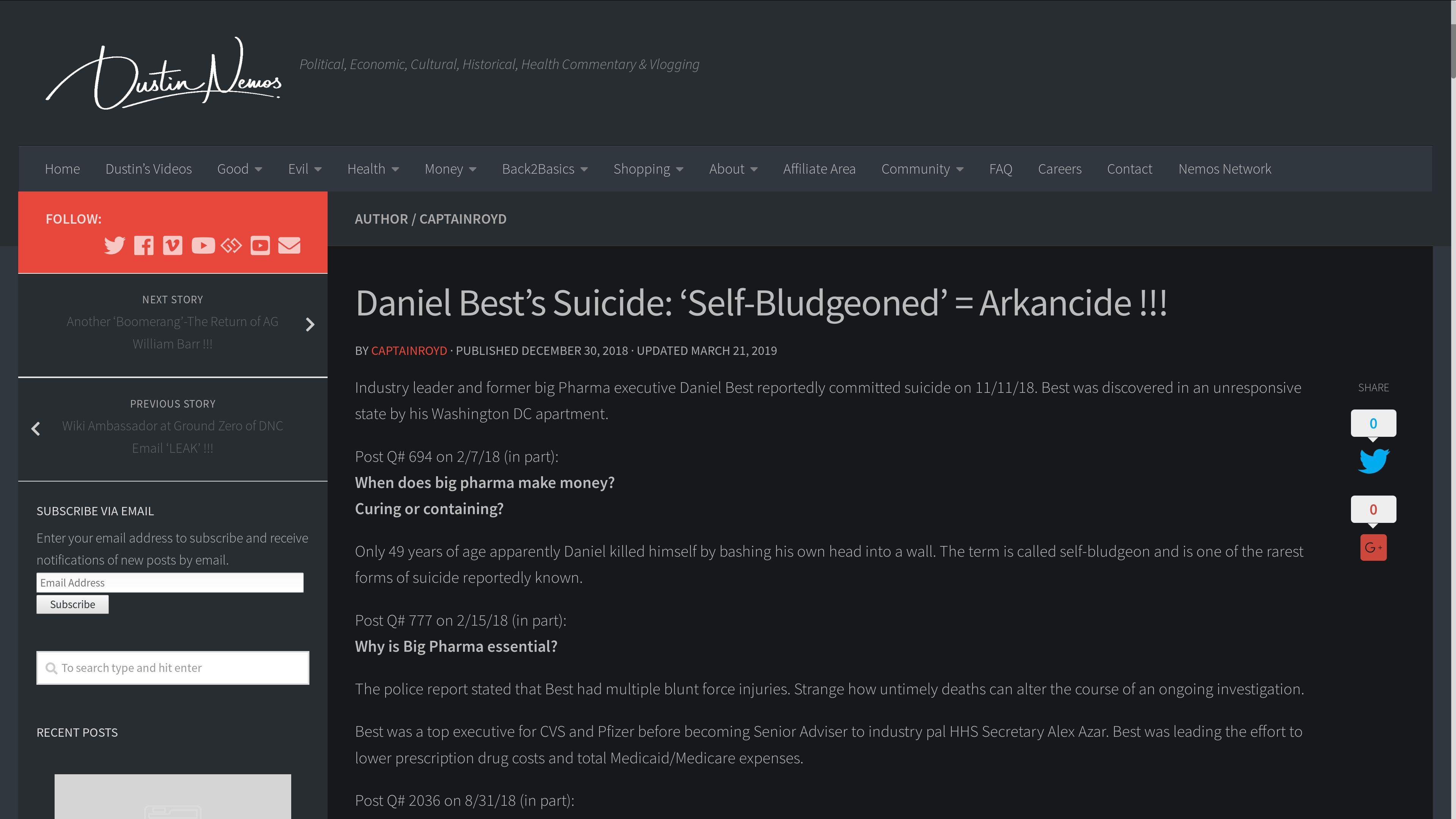Click the Daniel Best's Suicide article title
The image size is (1456, 819).
pyautogui.click(x=761, y=303)
